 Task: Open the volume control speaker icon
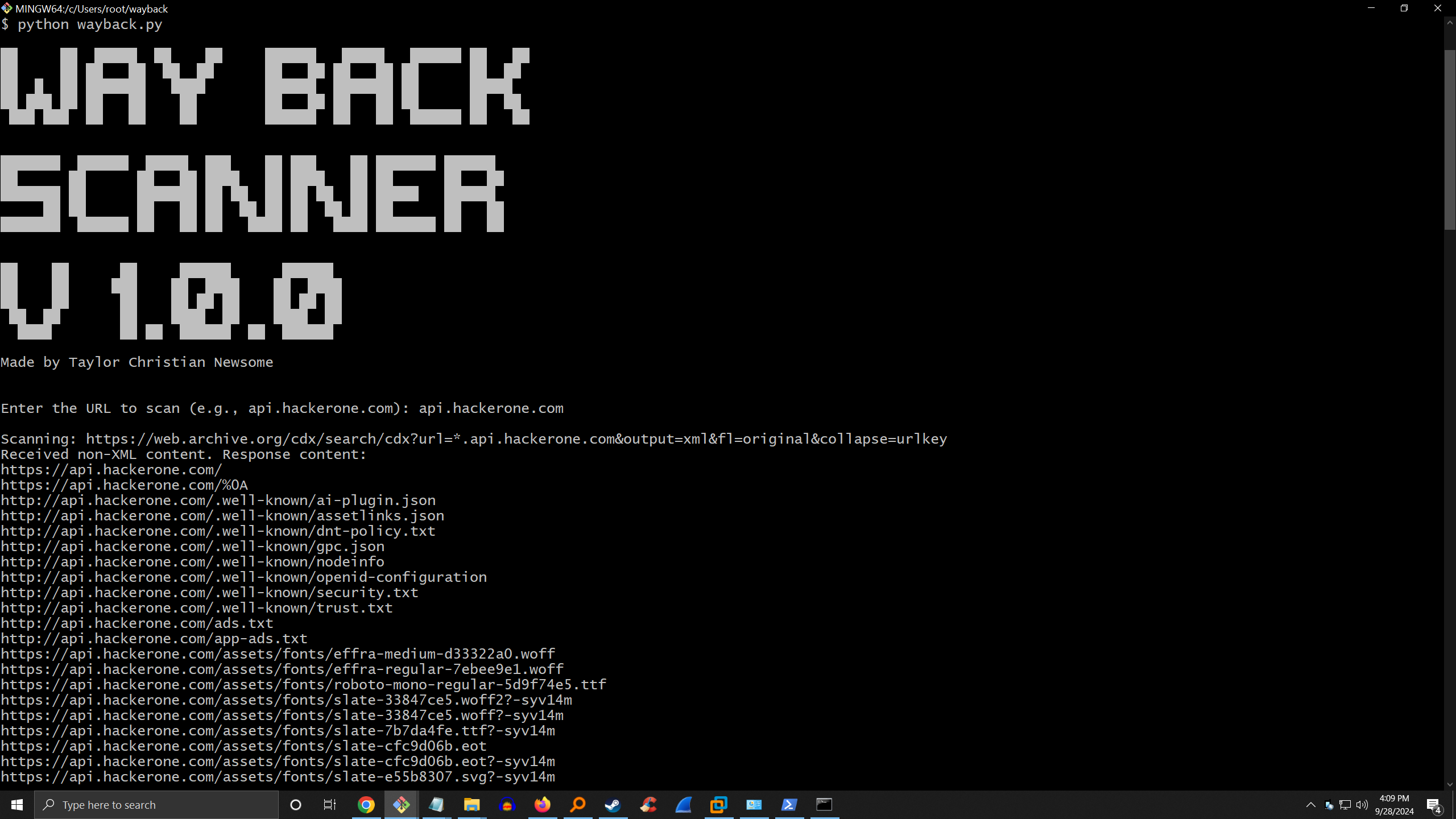tap(1362, 805)
